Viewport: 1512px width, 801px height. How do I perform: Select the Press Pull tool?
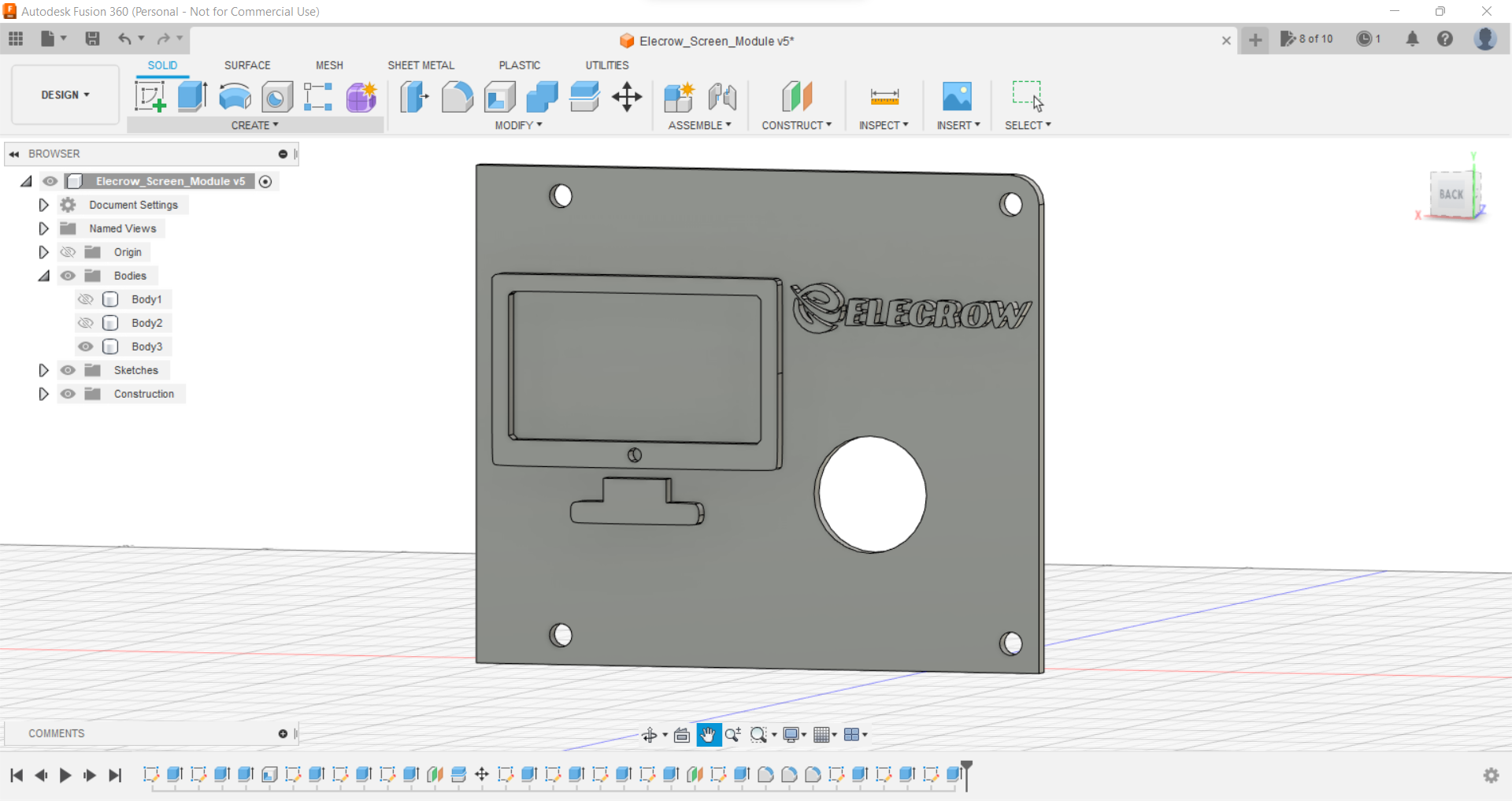coord(414,97)
